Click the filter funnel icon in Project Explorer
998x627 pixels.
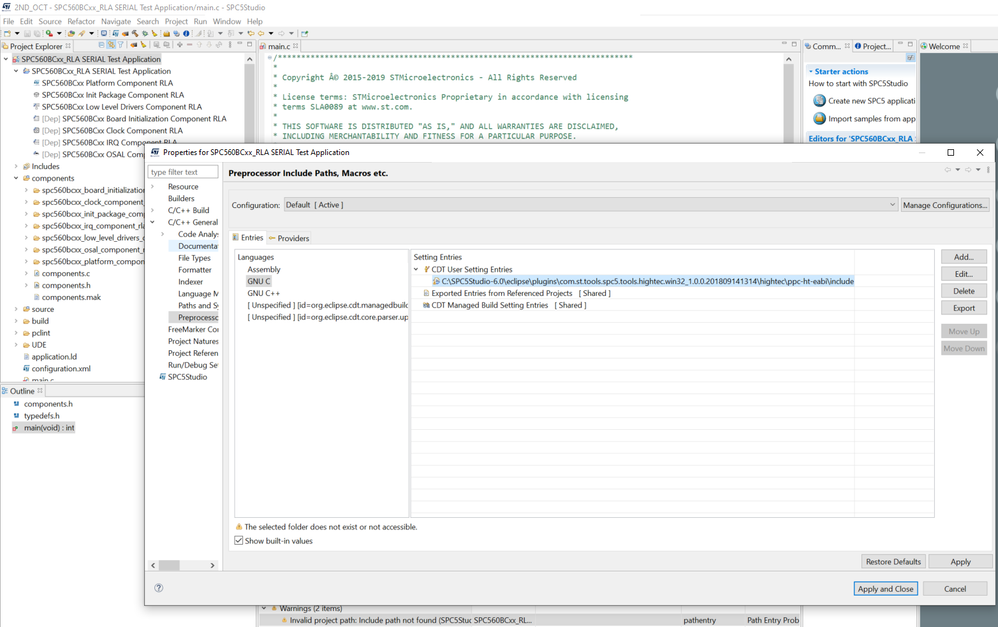[x=120, y=45]
